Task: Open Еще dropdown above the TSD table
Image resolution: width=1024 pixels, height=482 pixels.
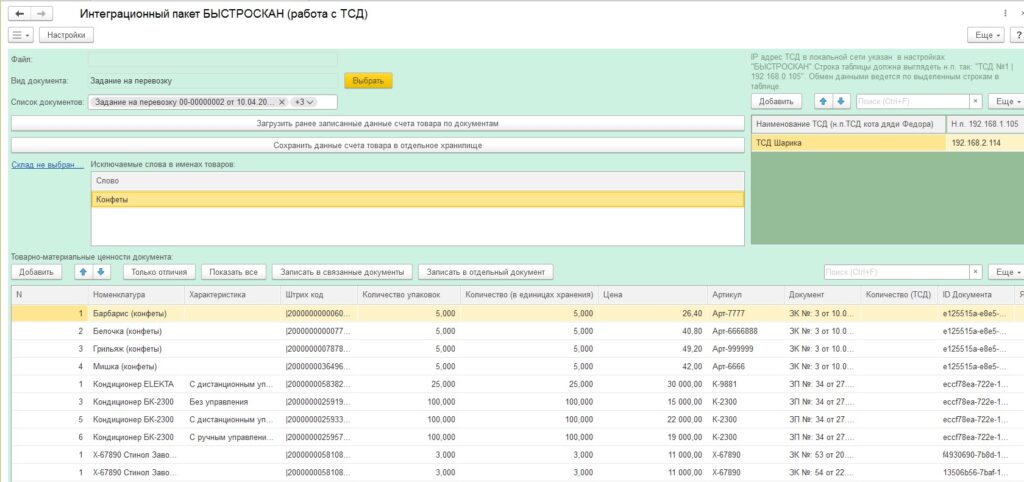Action: pyautogui.click(x=1004, y=101)
